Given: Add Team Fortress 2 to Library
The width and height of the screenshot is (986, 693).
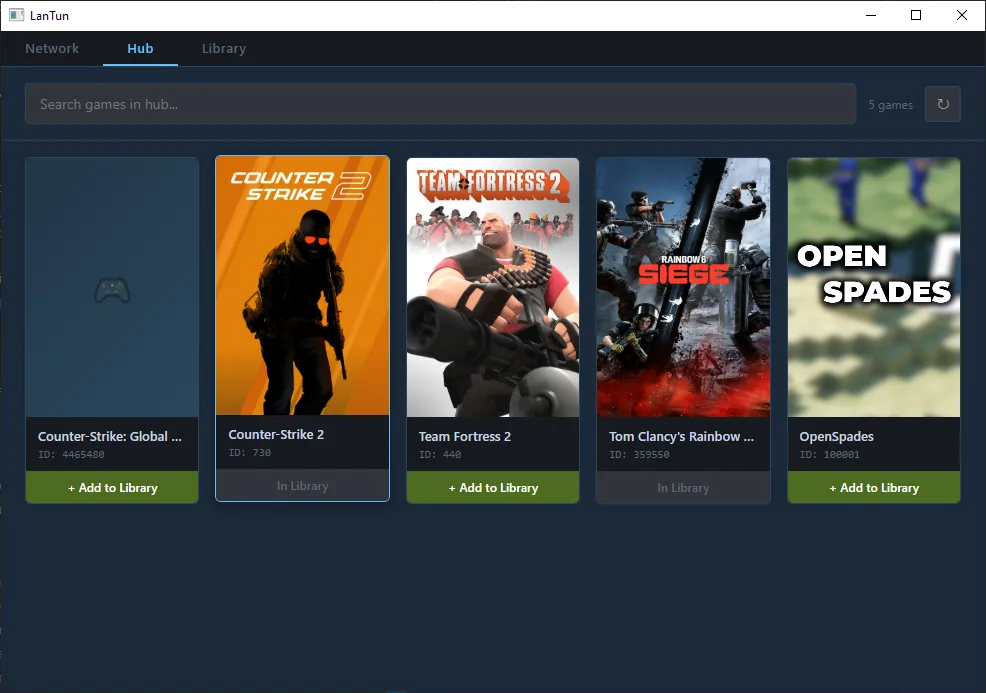Looking at the screenshot, I should (493, 487).
